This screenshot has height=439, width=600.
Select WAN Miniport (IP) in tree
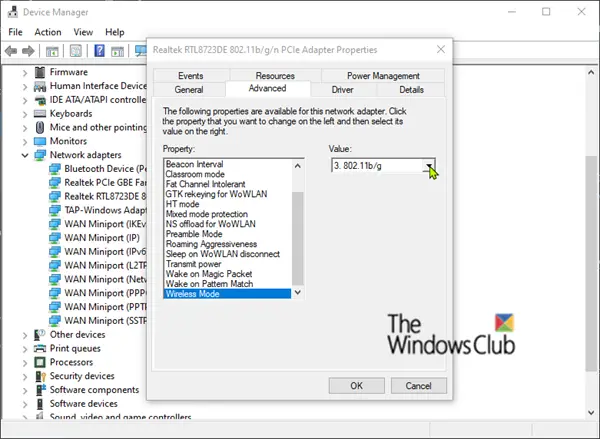coord(102,238)
